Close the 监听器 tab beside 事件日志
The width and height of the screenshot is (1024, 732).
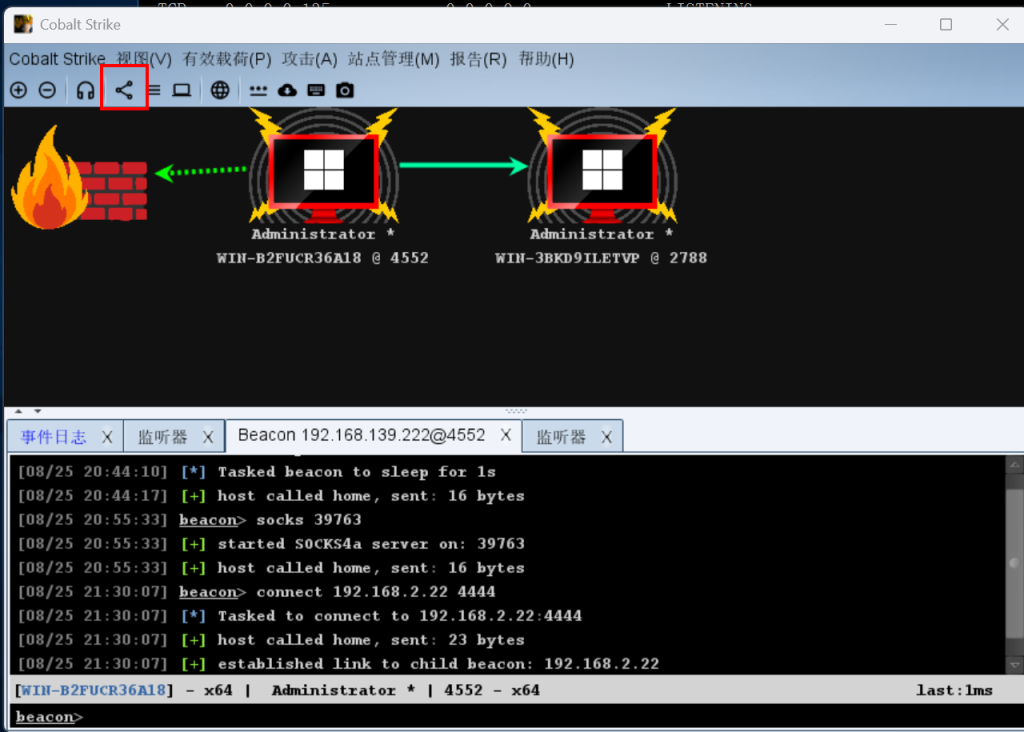tap(208, 437)
